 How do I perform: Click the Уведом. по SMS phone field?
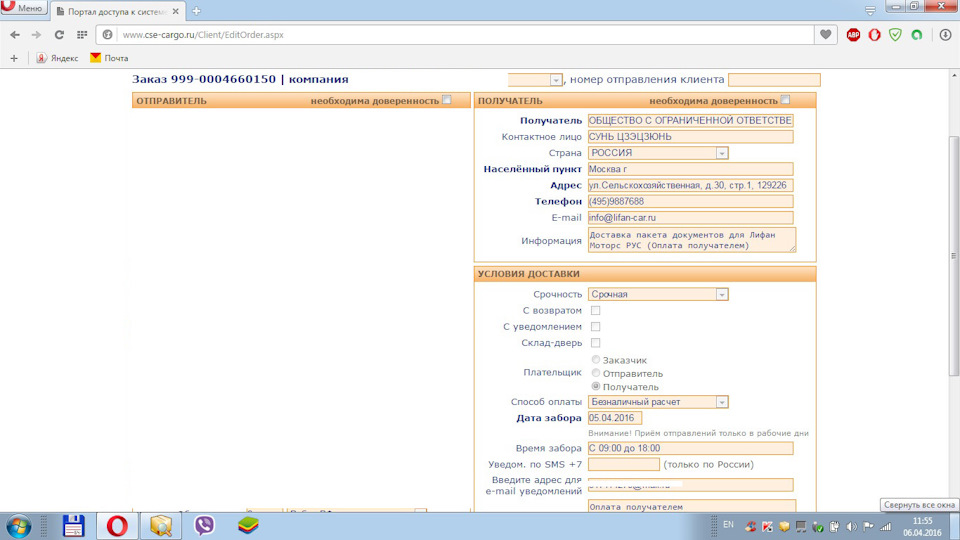(x=624, y=464)
